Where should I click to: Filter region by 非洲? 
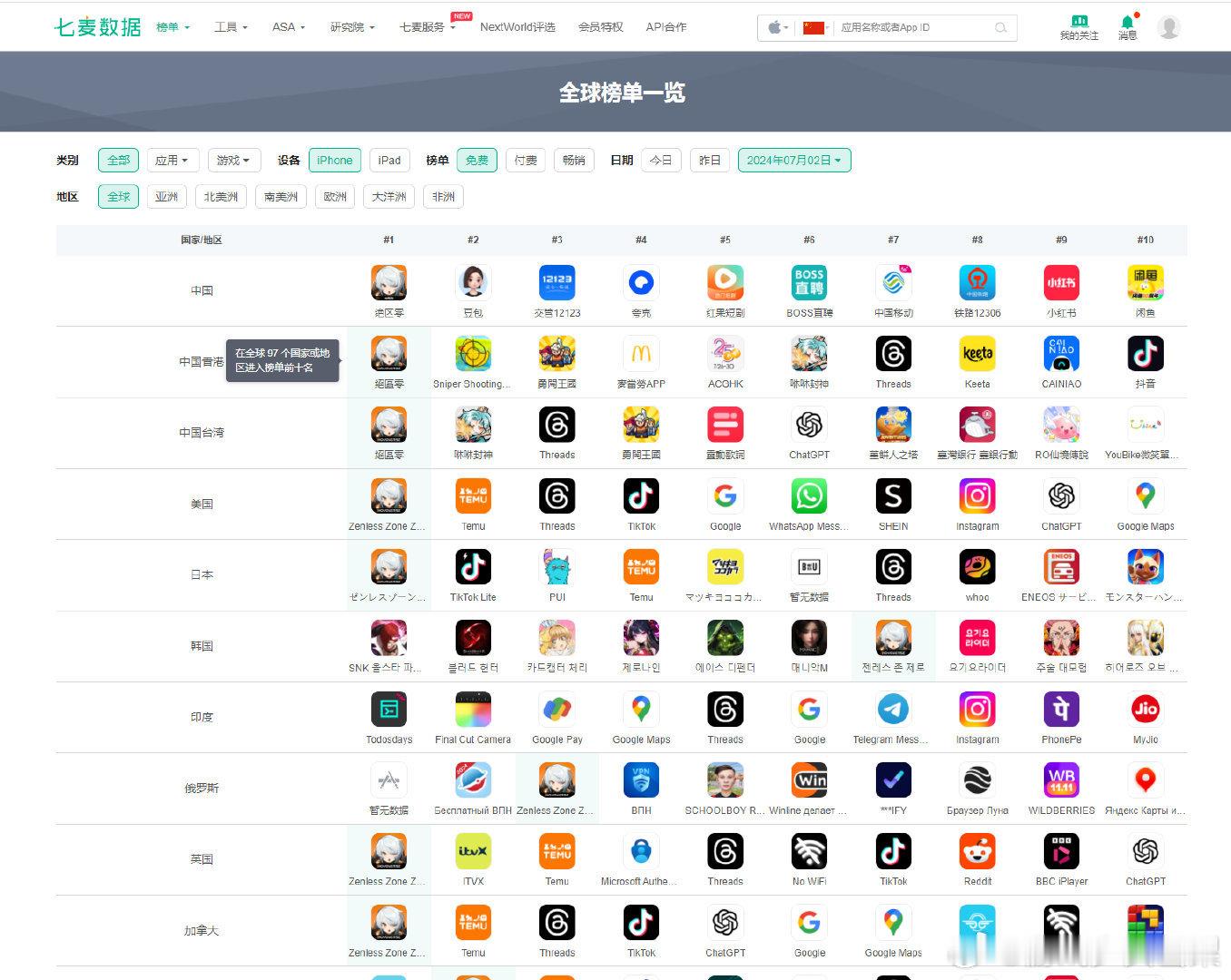pyautogui.click(x=443, y=196)
